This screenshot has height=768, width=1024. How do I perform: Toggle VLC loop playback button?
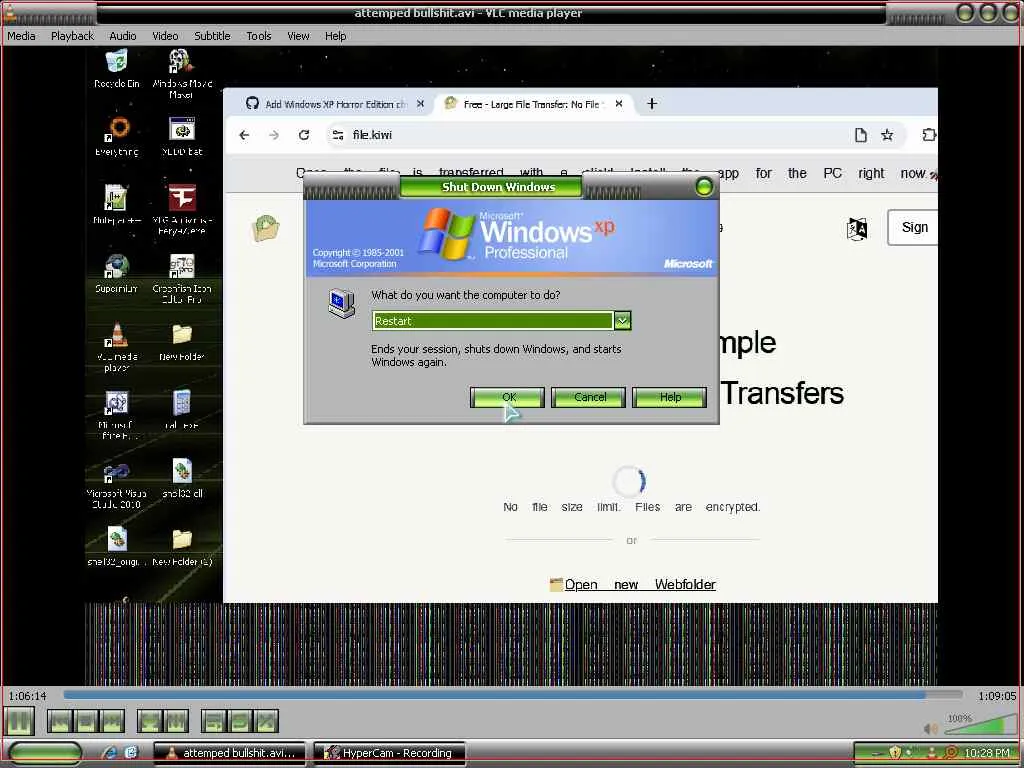240,722
